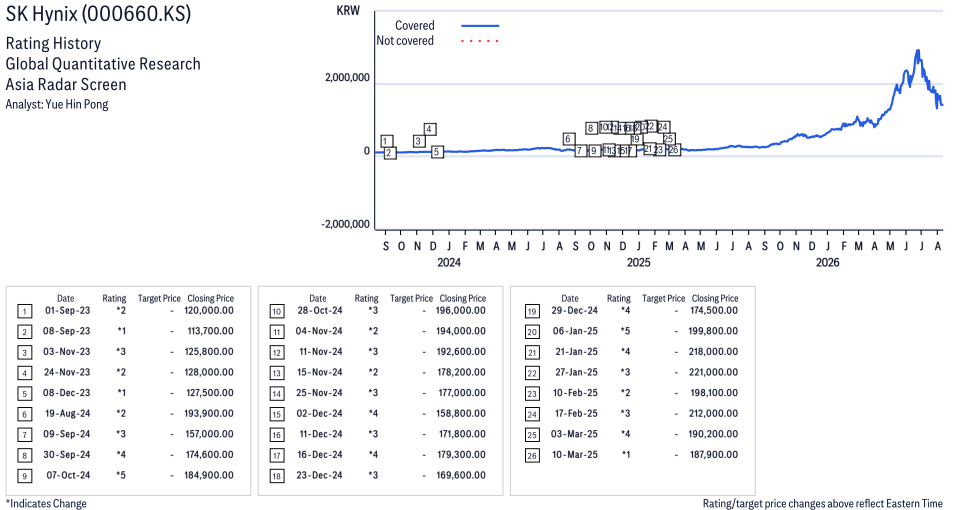
Task: Click chart marker 5 on the price line
Action: click(437, 152)
